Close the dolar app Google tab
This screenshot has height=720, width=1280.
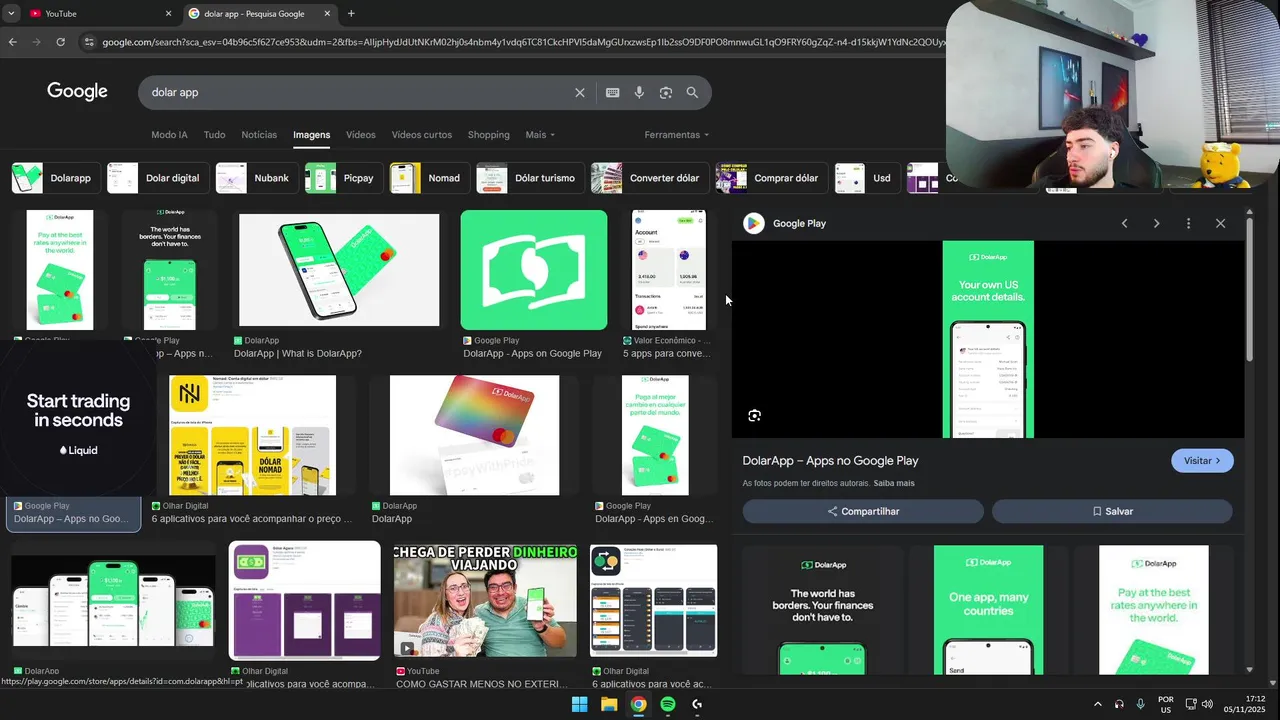[x=327, y=13]
